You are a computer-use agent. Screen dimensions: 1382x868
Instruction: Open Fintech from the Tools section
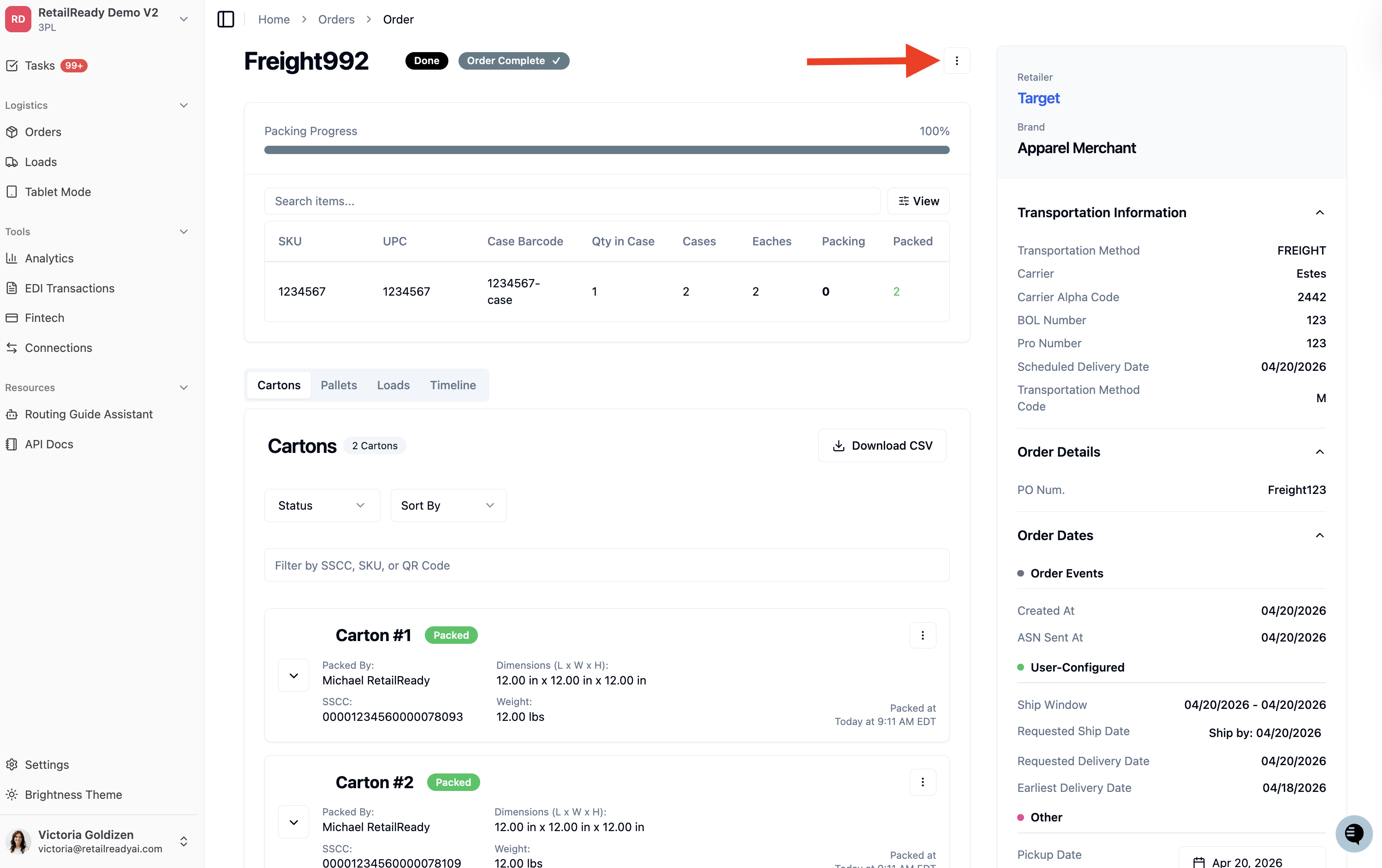tap(44, 318)
